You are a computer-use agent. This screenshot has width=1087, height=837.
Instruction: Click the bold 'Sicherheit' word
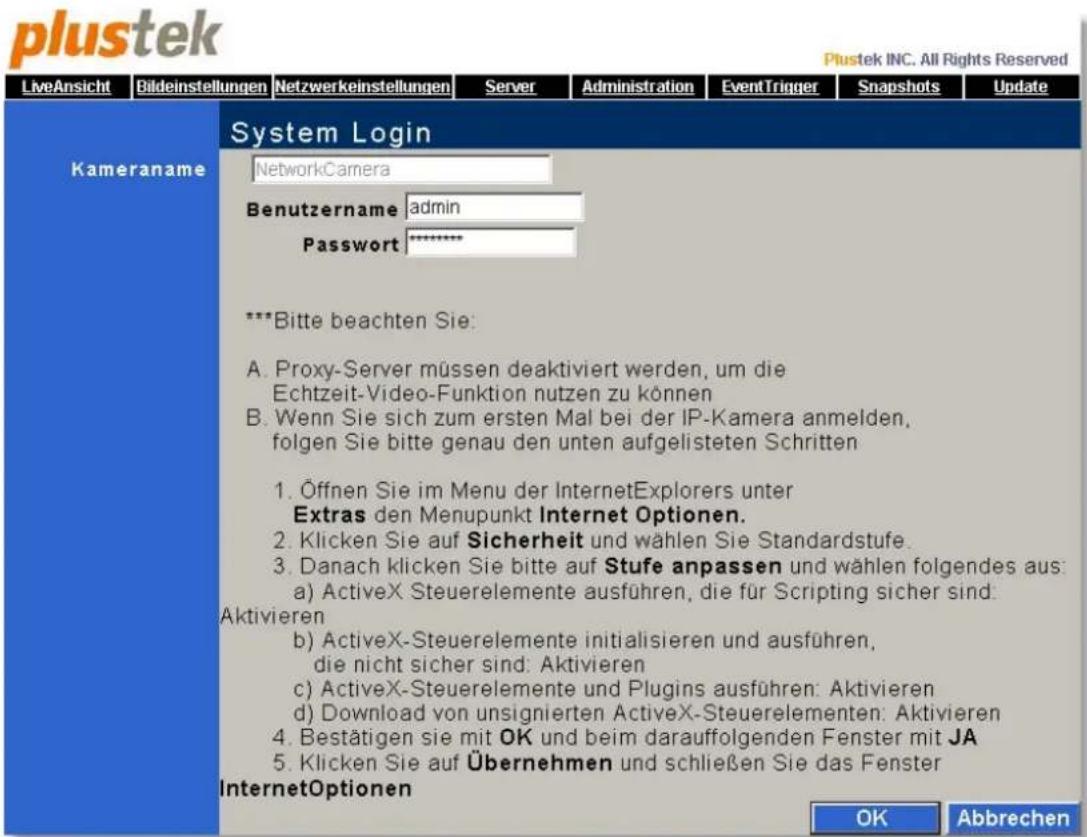tap(525, 540)
